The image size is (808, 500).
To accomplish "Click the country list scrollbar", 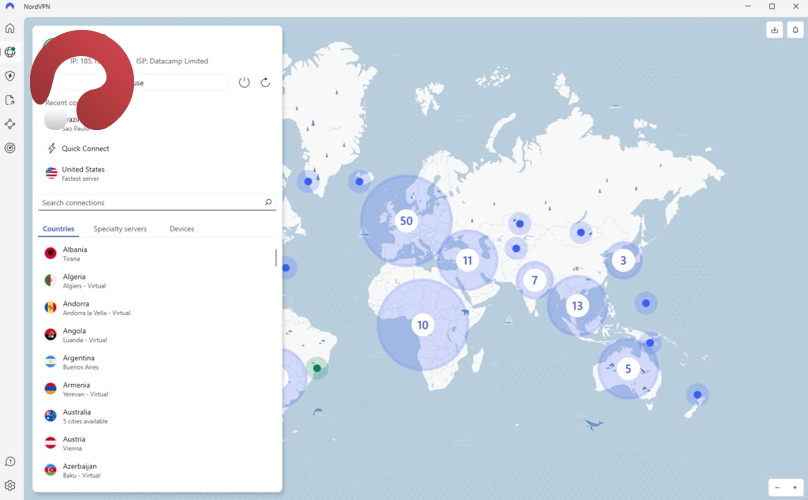I will click(276, 258).
